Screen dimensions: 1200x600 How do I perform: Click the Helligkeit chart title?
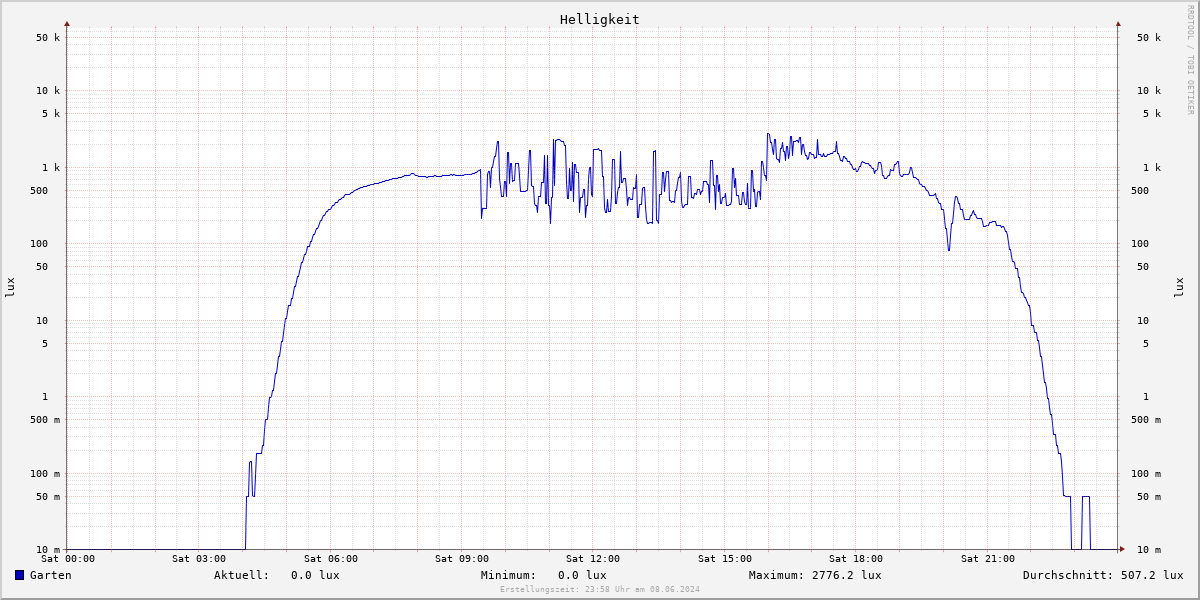[x=600, y=19]
